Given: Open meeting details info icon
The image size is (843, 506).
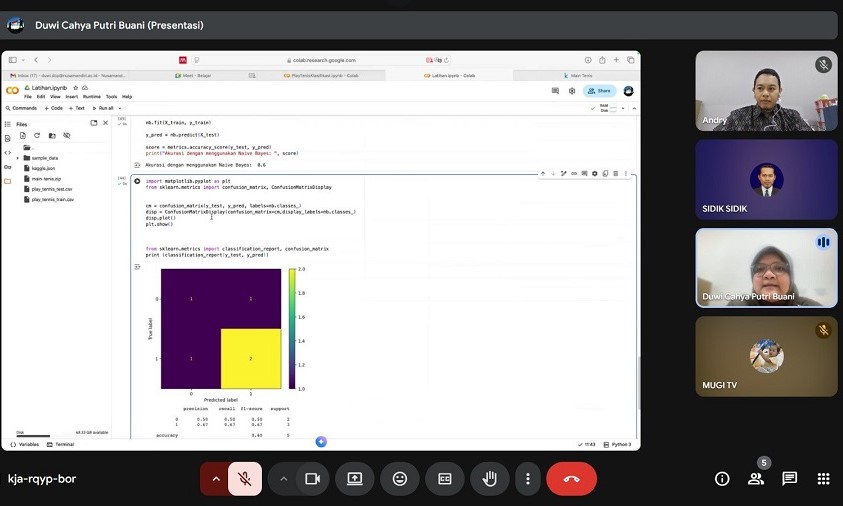Looking at the screenshot, I should point(722,479).
